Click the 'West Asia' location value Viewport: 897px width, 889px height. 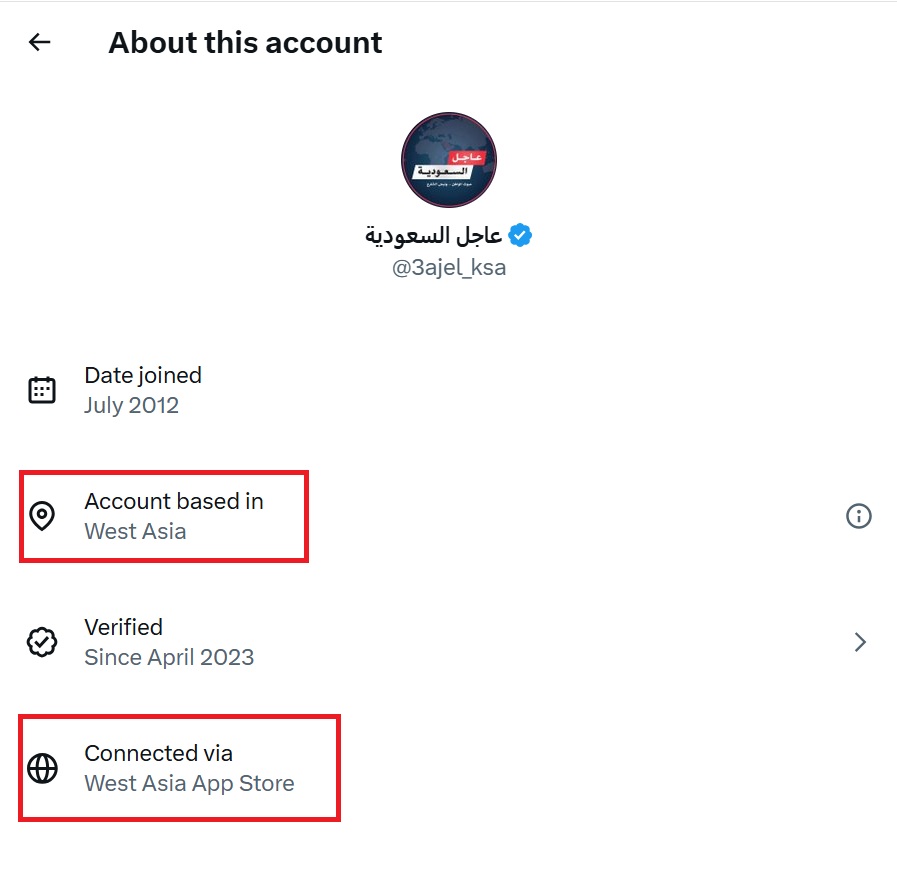tap(135, 532)
